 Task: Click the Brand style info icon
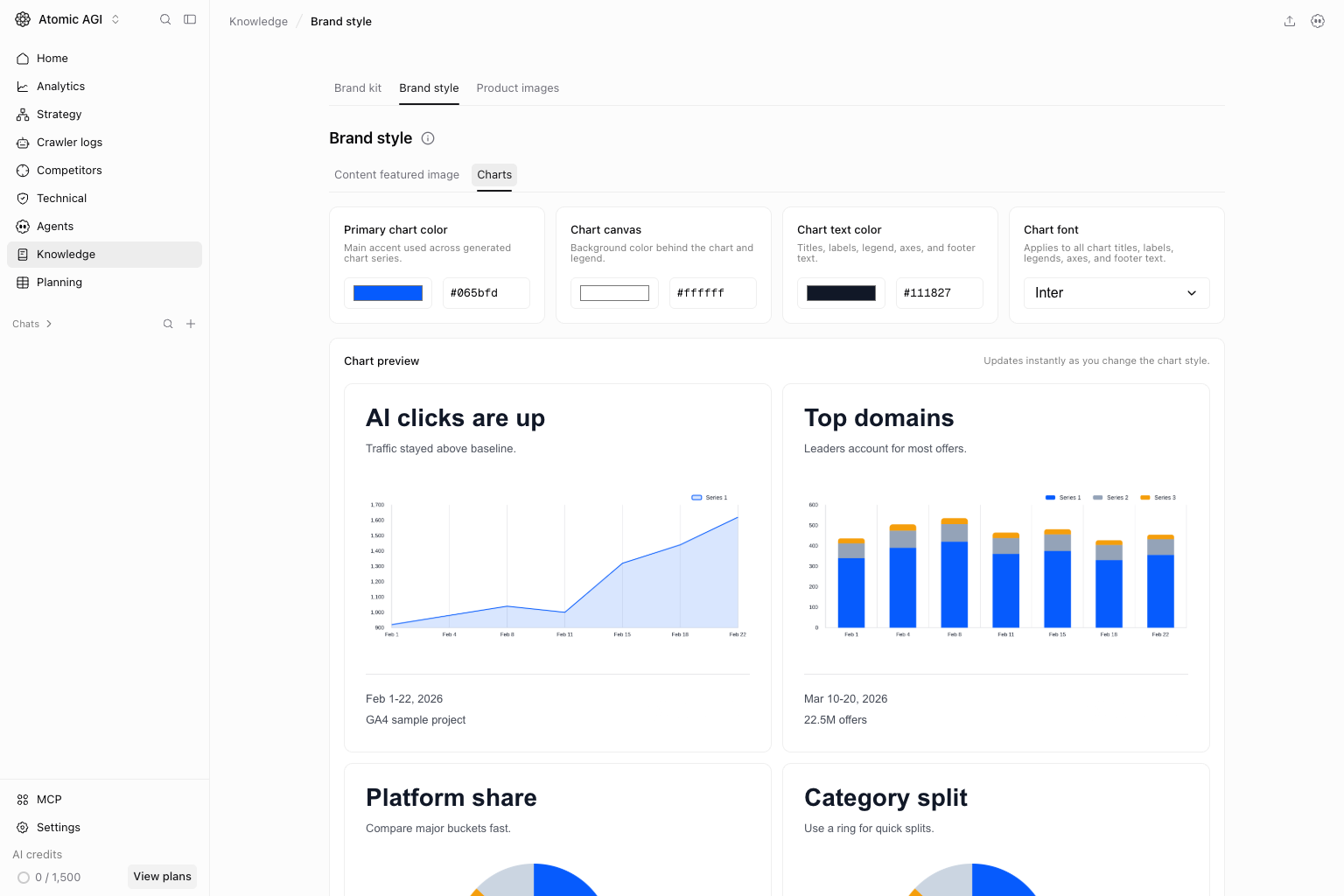pyautogui.click(x=428, y=138)
